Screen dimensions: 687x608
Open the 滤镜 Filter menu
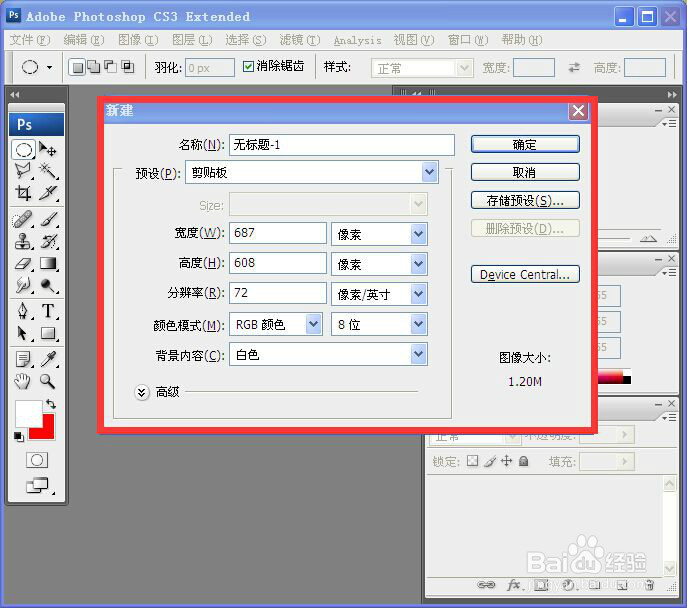[300, 40]
